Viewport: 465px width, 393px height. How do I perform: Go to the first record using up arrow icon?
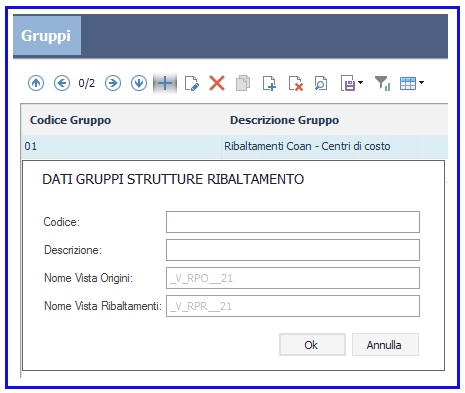coord(36,83)
